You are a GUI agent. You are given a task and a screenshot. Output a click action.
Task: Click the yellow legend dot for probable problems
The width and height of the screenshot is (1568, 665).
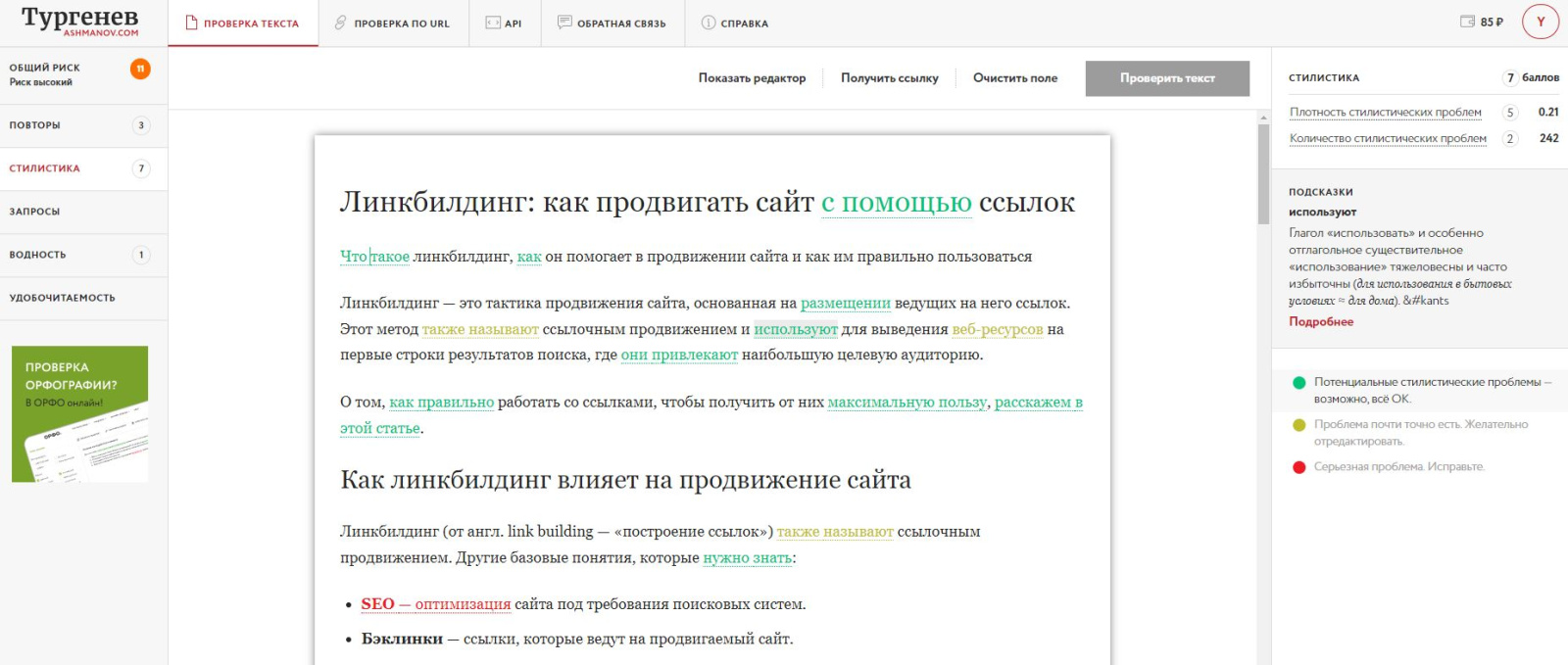(1298, 425)
